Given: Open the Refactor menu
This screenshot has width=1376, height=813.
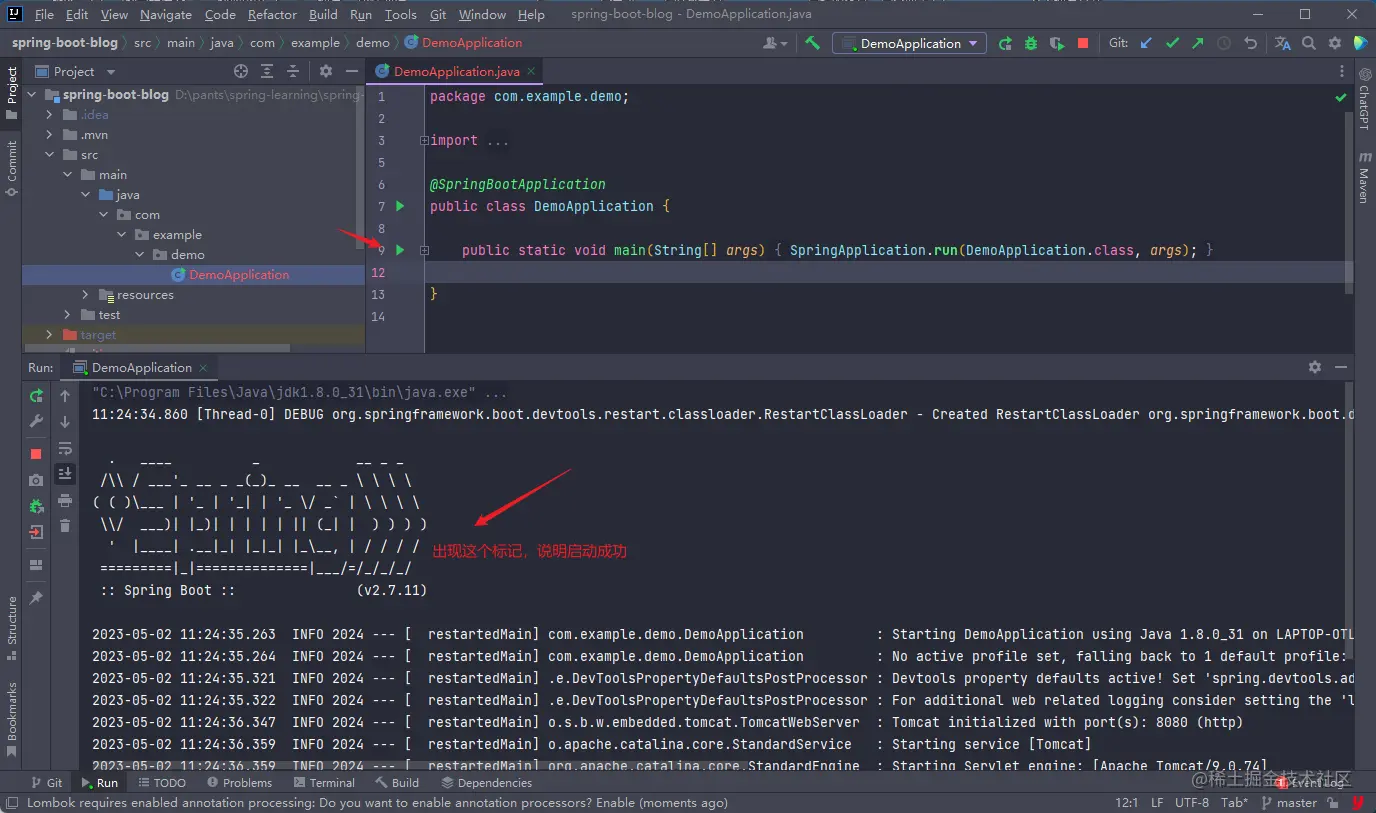Looking at the screenshot, I should (272, 14).
